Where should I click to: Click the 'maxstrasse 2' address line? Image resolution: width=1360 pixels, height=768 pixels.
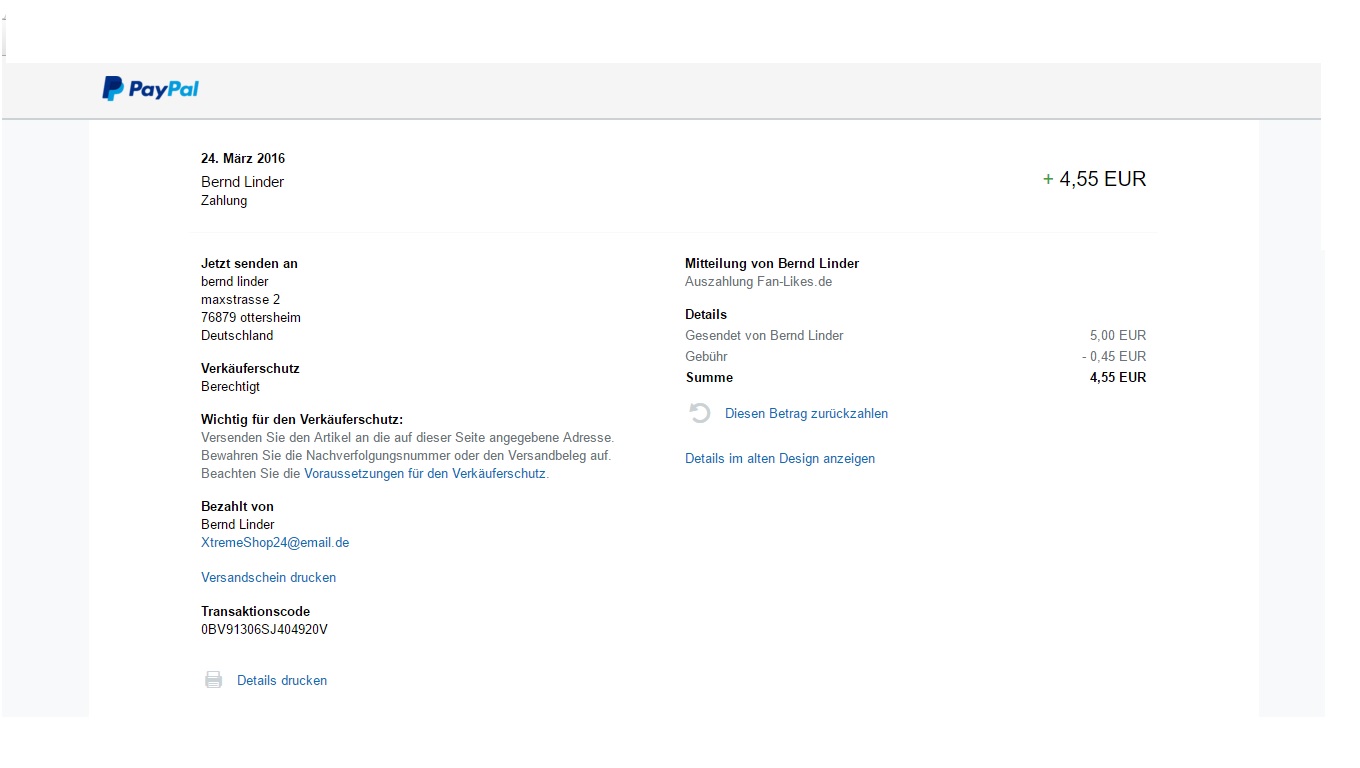tap(240, 299)
